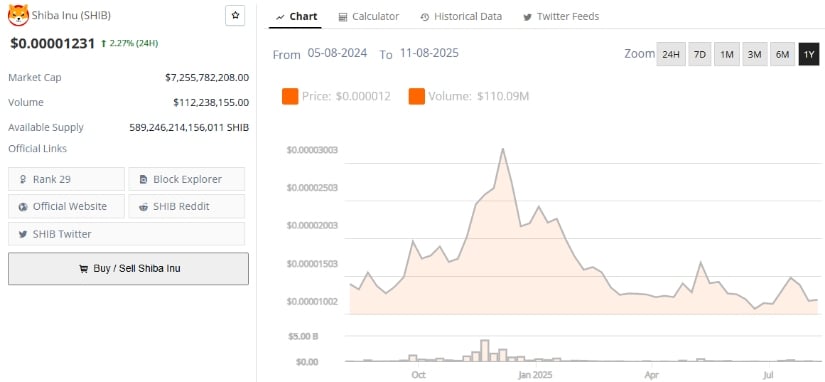825x382 pixels.
Task: Click the orange Price color swatch
Action: point(290,96)
